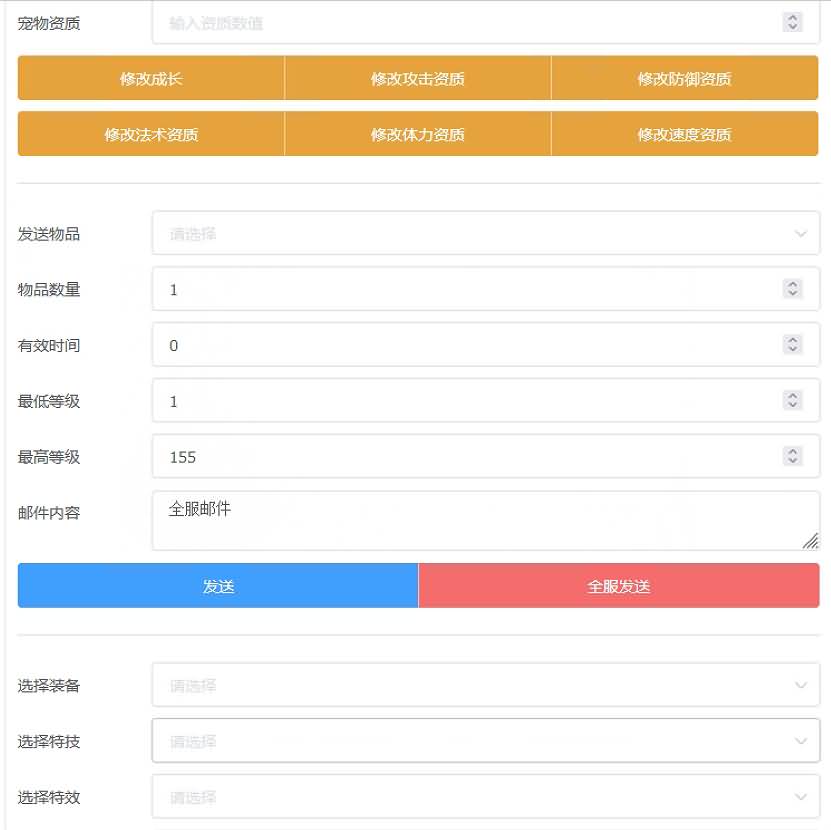Image resolution: width=831 pixels, height=830 pixels.
Task: Click the 修改法术资质 button
Action: [150, 134]
